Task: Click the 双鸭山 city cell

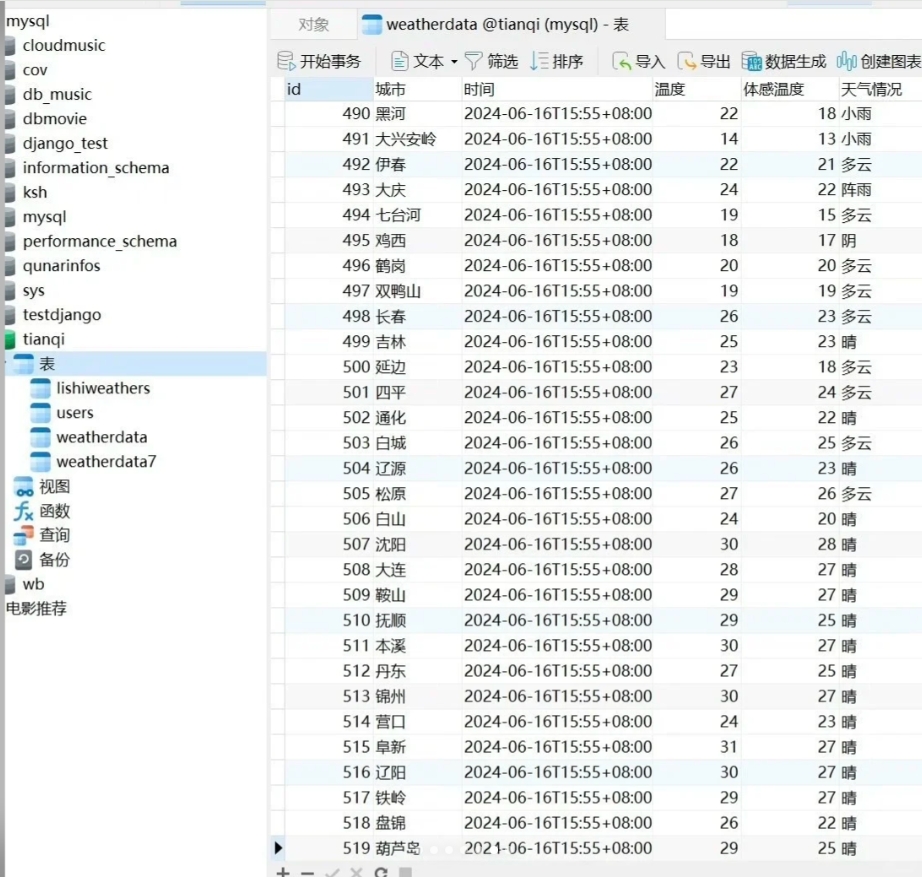Action: (417, 291)
